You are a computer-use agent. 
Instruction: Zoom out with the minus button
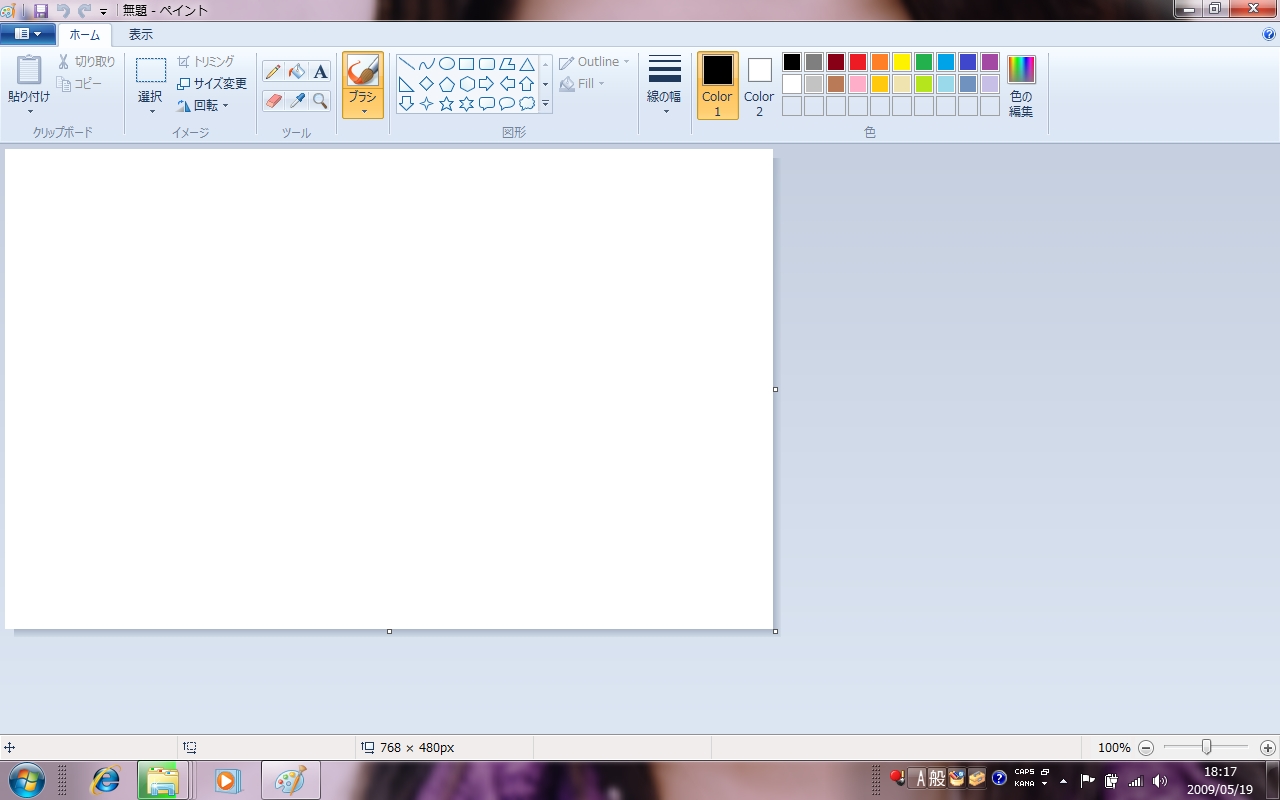[x=1146, y=747]
